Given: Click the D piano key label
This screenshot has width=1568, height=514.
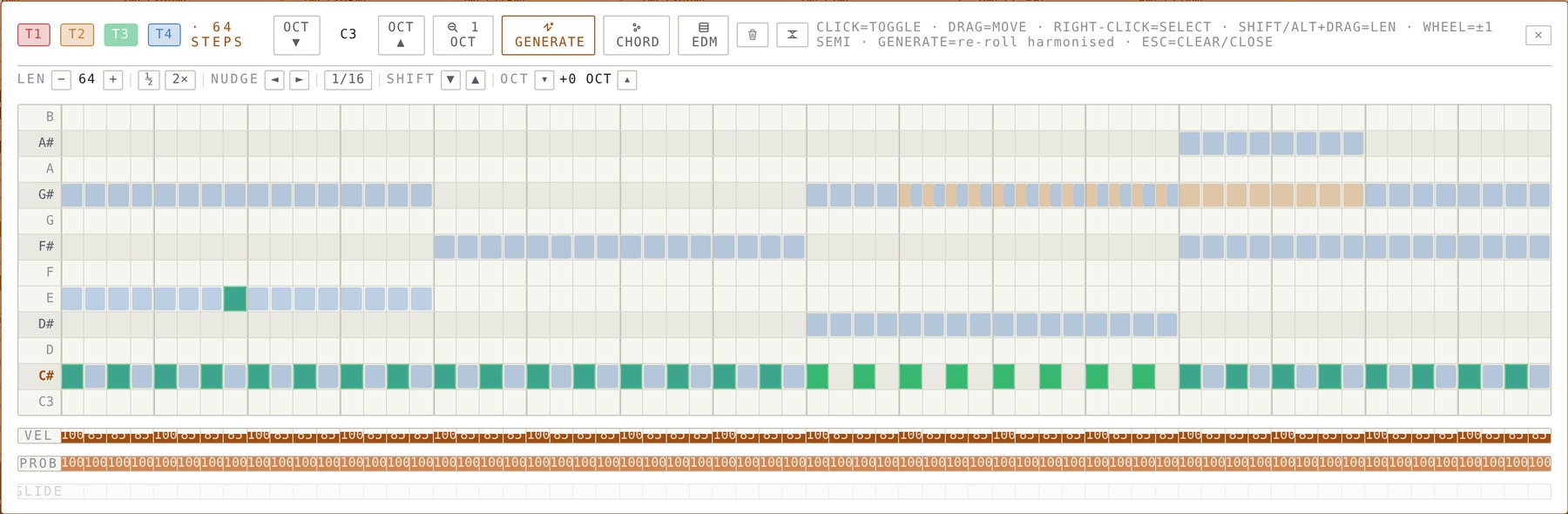Looking at the screenshot, I should click(40, 350).
